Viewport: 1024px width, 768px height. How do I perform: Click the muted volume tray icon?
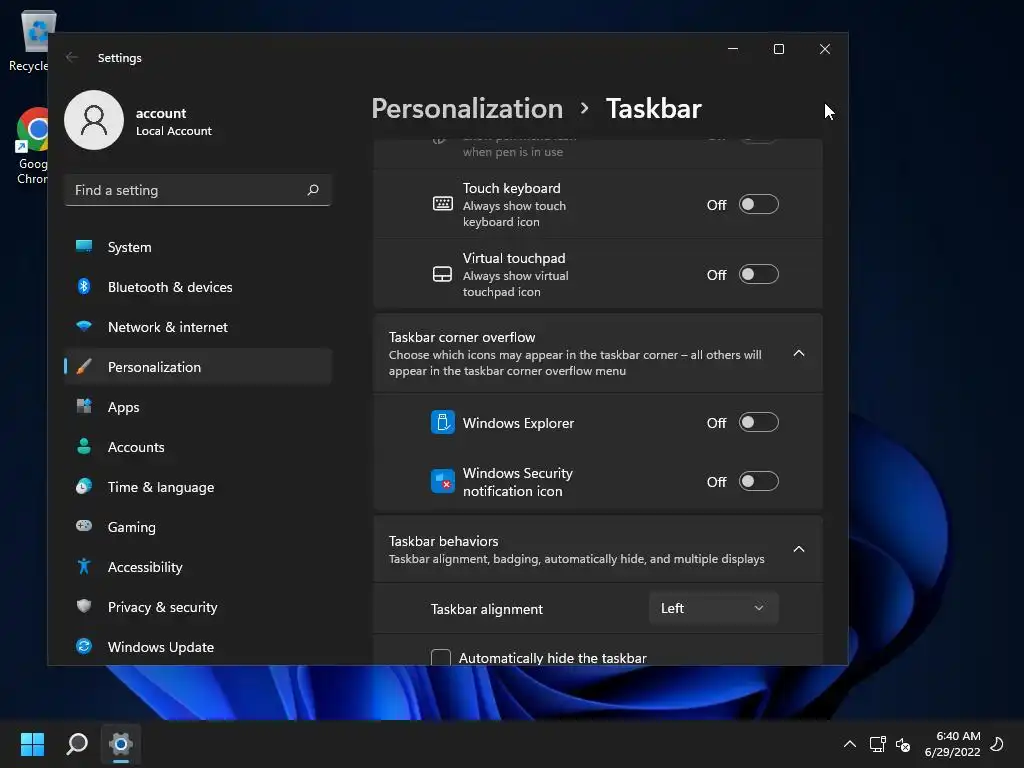click(x=903, y=744)
